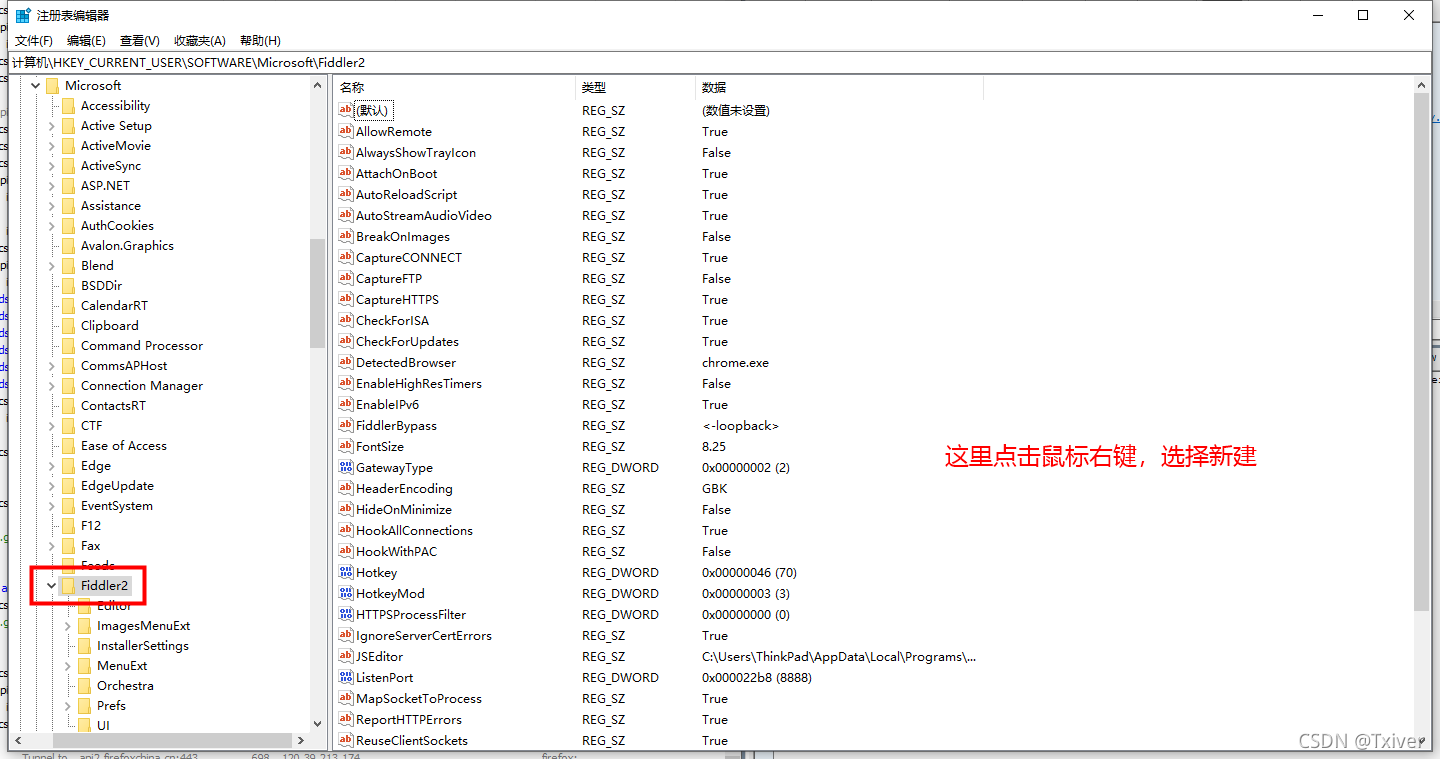Click the string icon beside HeaderEncoding

coord(346,488)
